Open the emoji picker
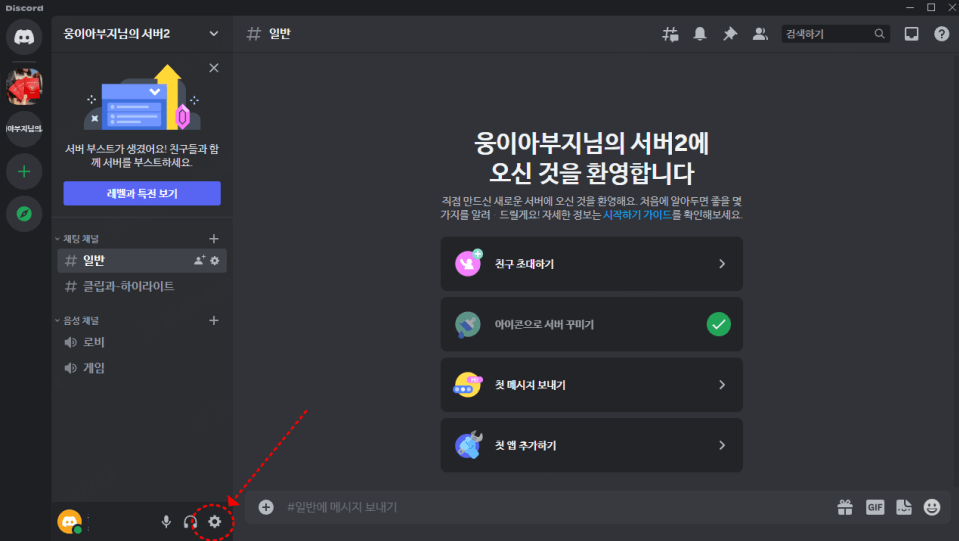The image size is (959, 541). (x=932, y=507)
